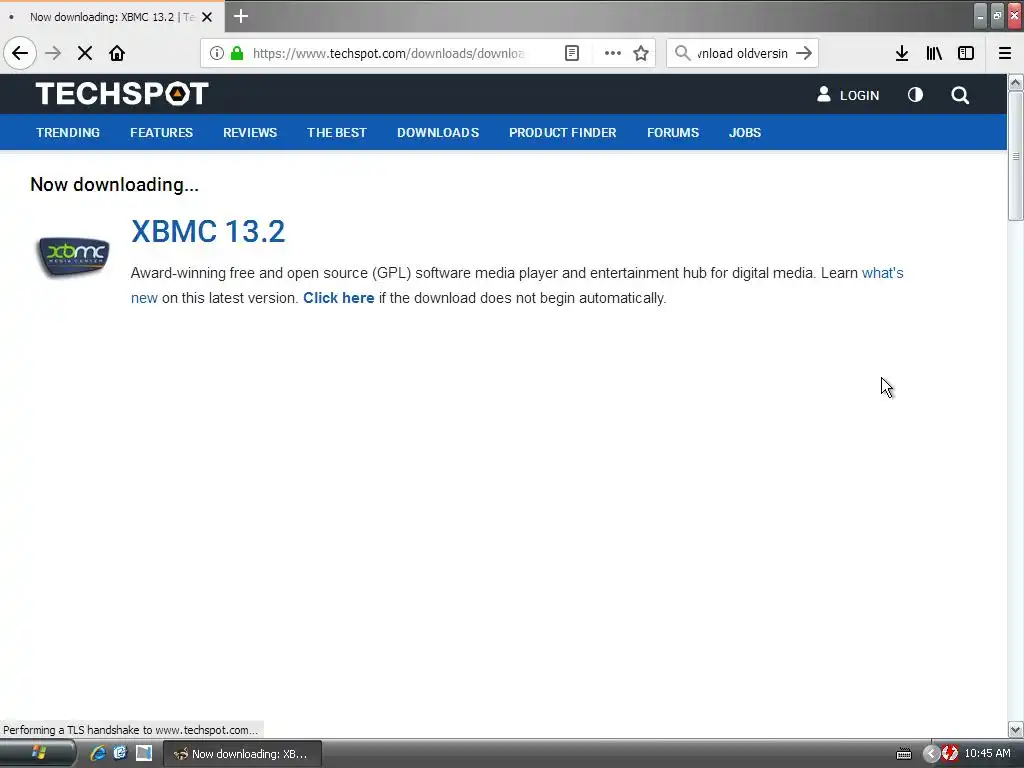Click the XBMC media center logo

tap(72, 257)
